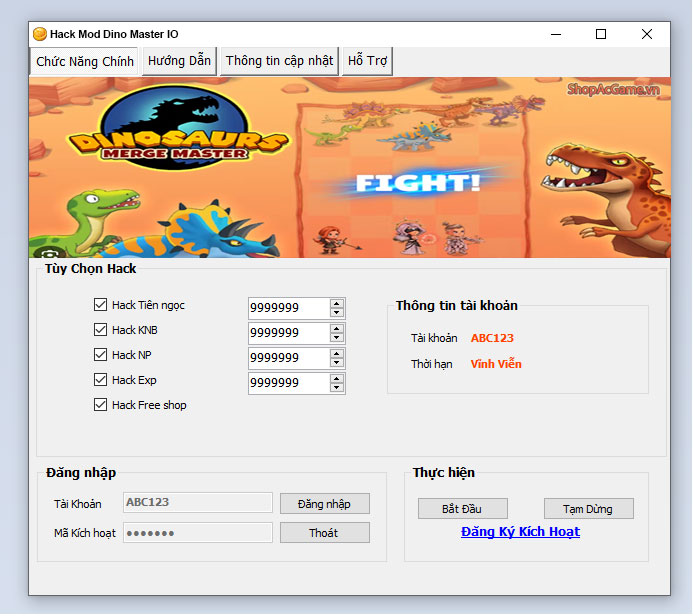Switch to the Hướng Dẫn tab
The width and height of the screenshot is (693, 616).
coord(179,61)
